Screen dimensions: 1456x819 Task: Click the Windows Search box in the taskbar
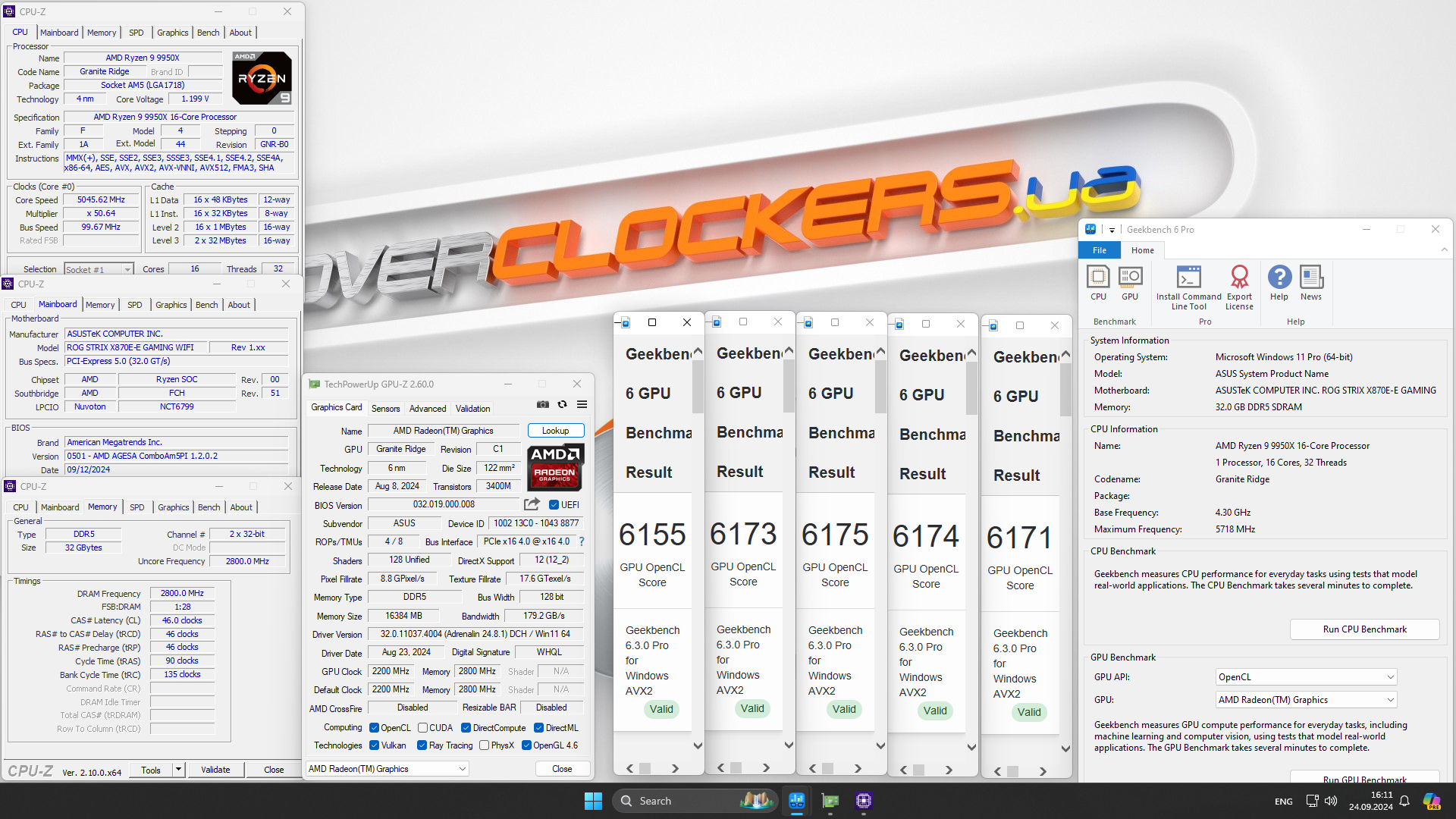(695, 800)
